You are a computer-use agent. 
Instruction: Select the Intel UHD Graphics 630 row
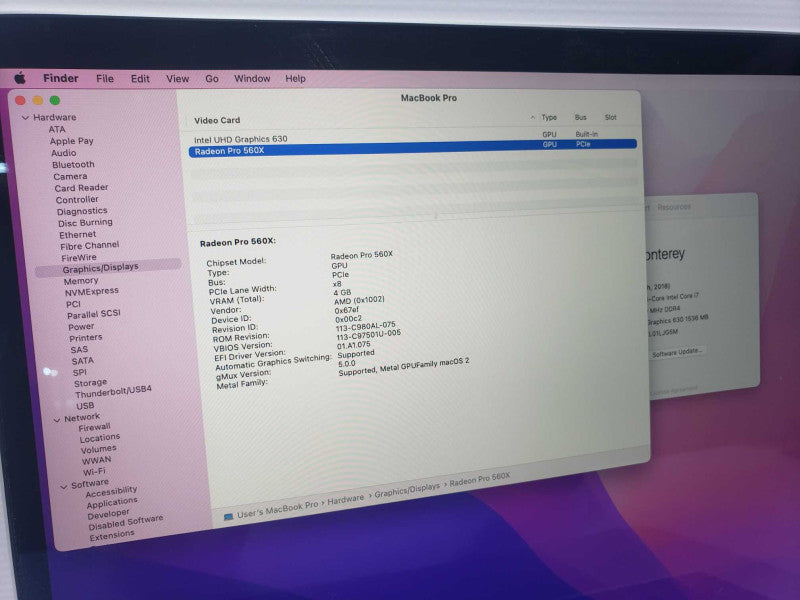point(413,137)
